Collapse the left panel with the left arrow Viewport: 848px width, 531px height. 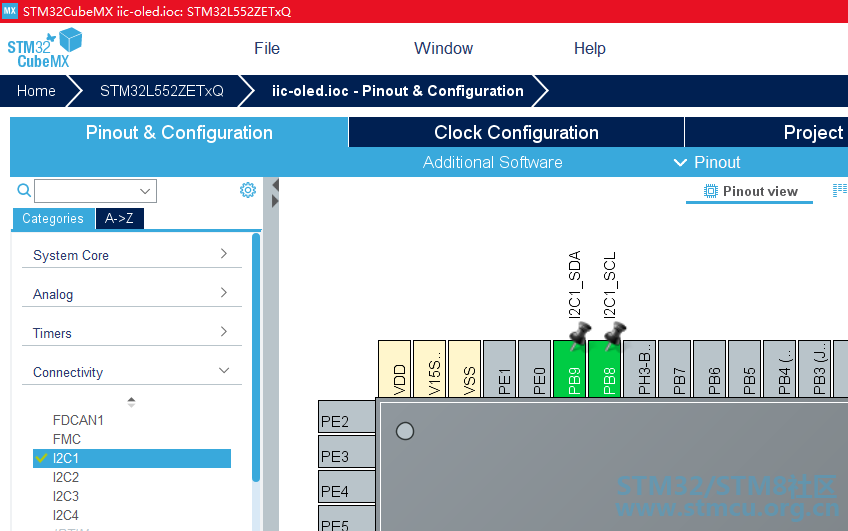(x=275, y=185)
